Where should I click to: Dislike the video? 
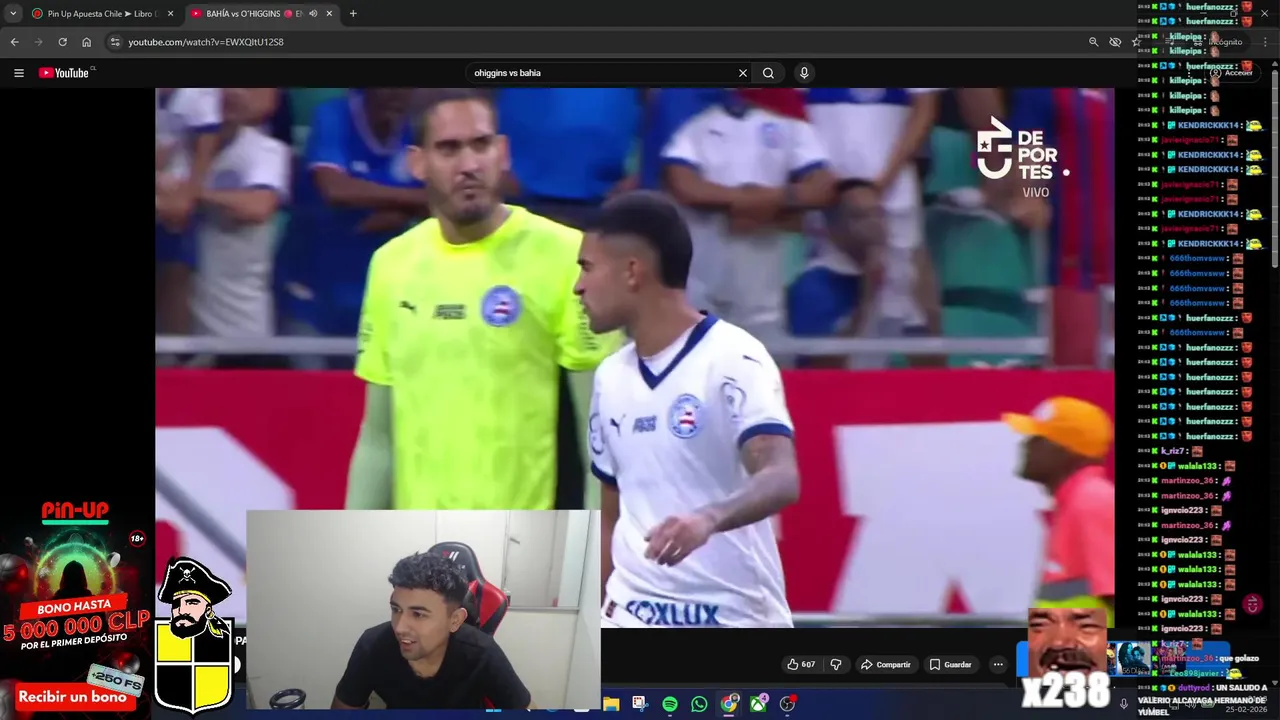[836, 664]
